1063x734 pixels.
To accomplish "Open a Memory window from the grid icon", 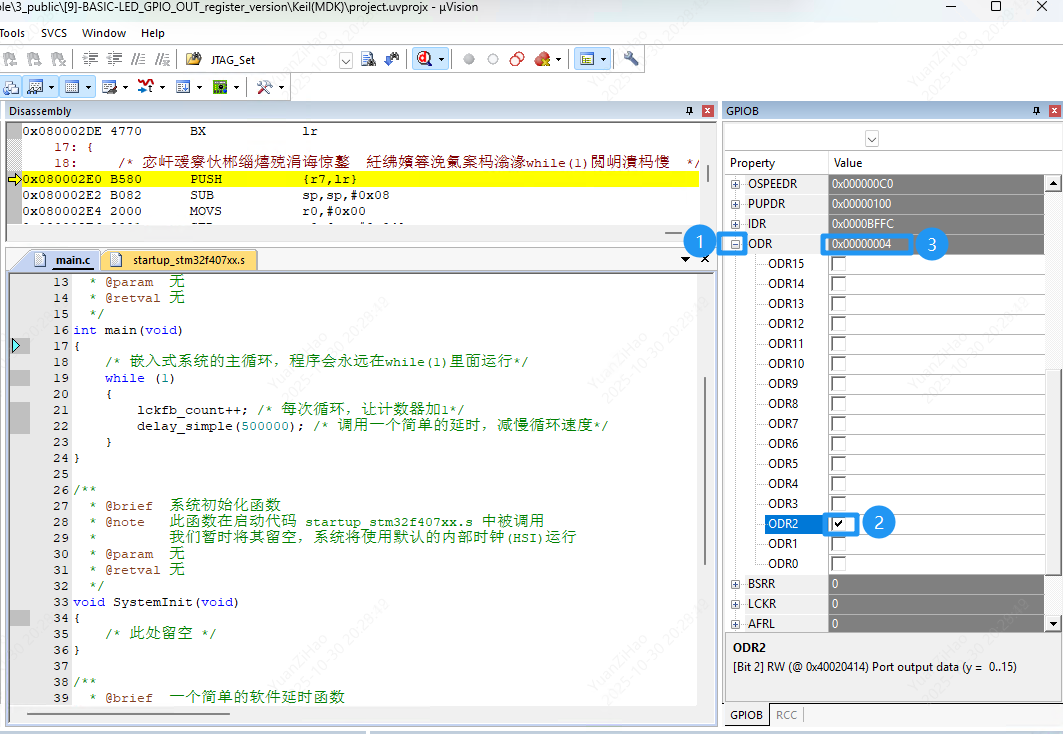I will [72, 87].
